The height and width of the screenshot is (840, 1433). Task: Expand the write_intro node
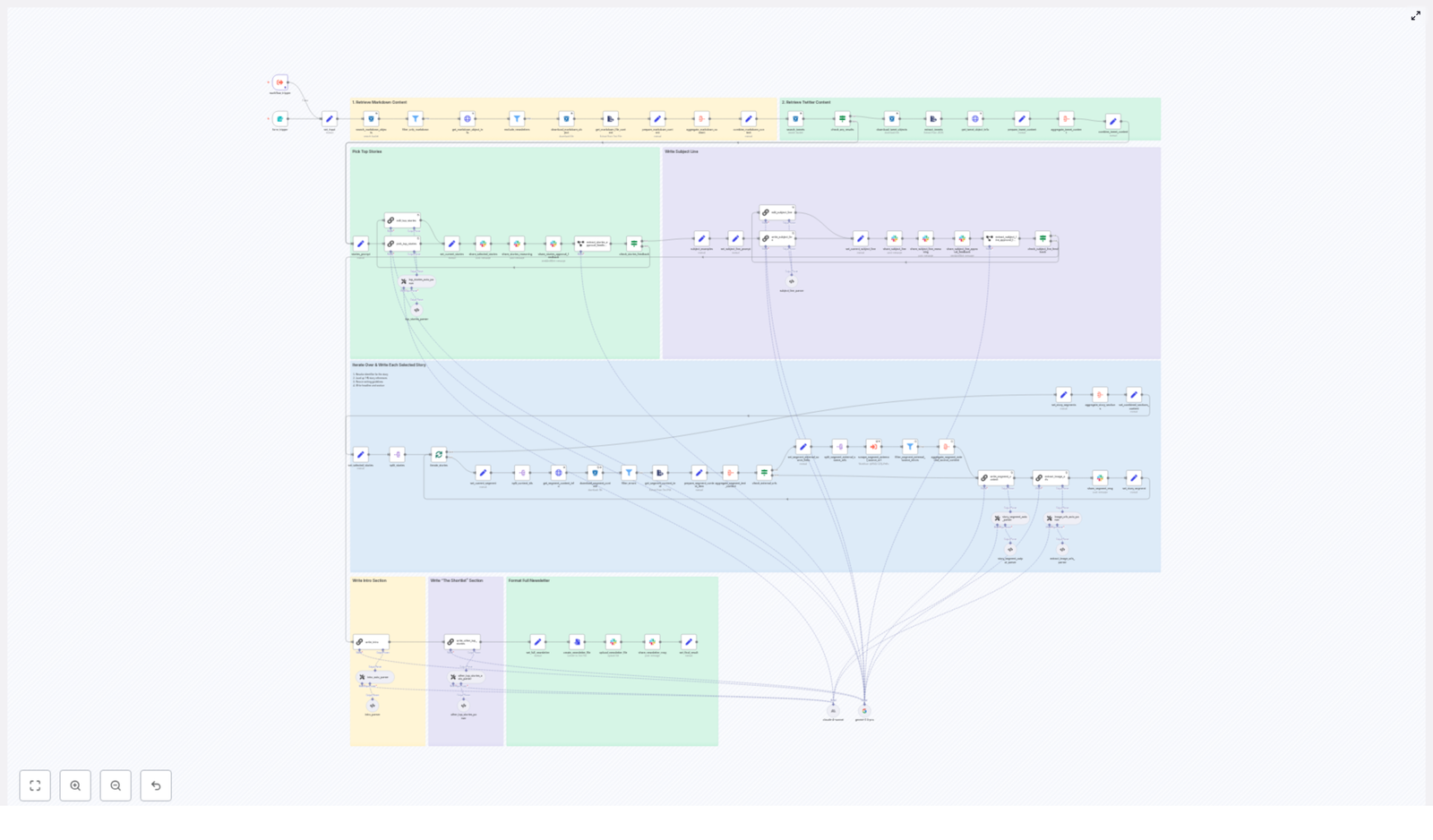pos(371,642)
